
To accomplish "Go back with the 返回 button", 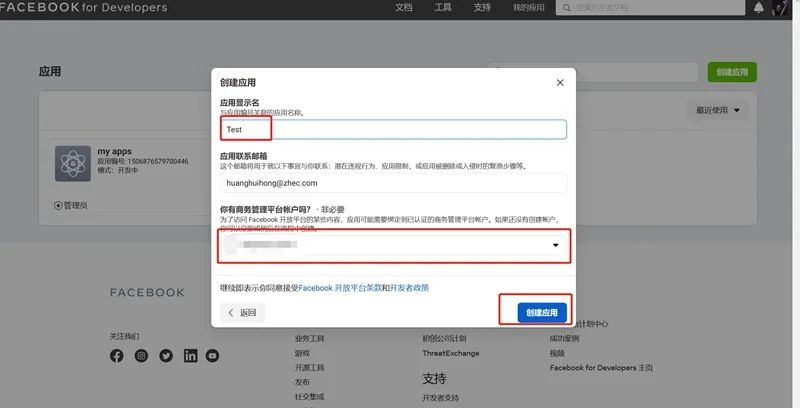I will 242,313.
